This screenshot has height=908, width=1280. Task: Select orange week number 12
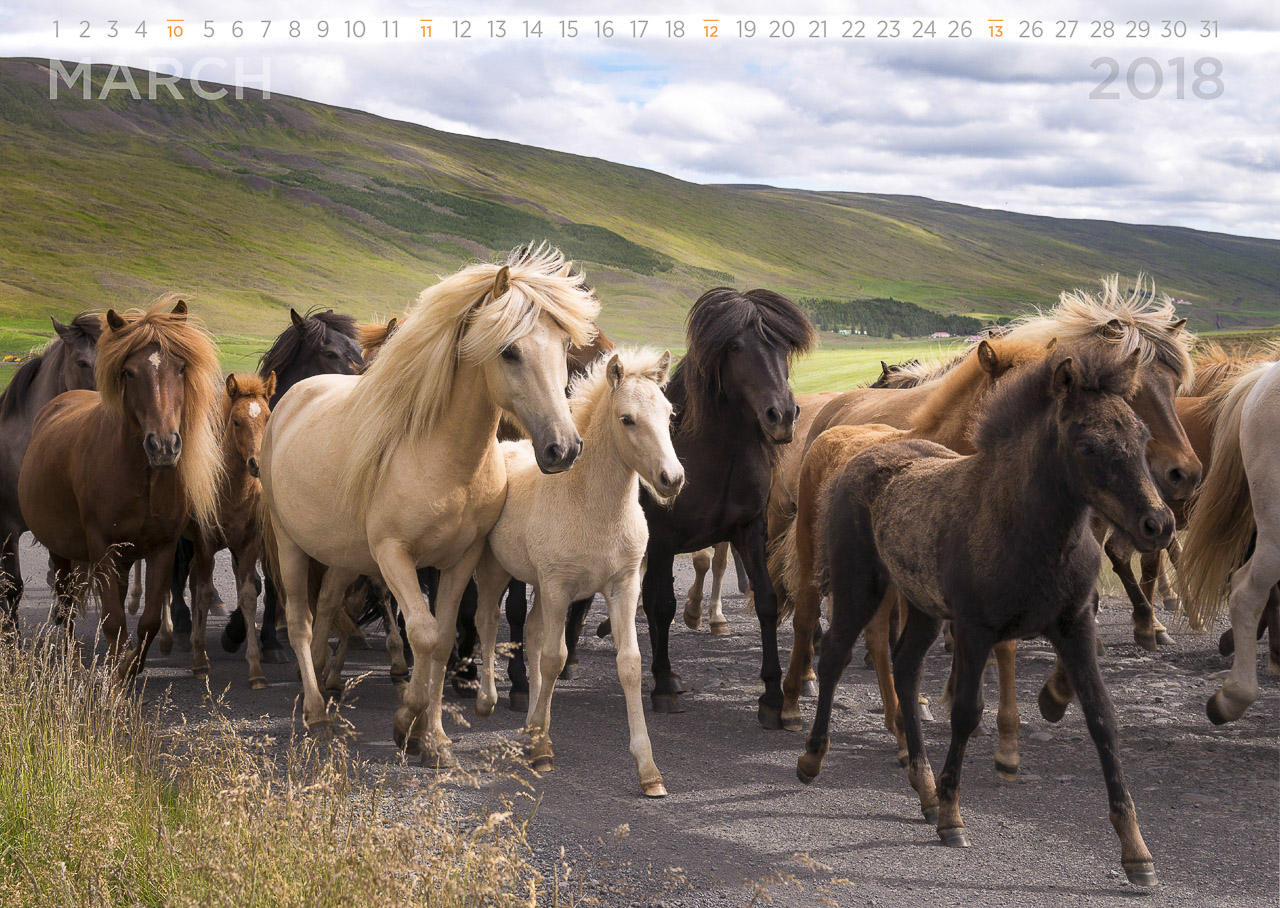point(711,29)
